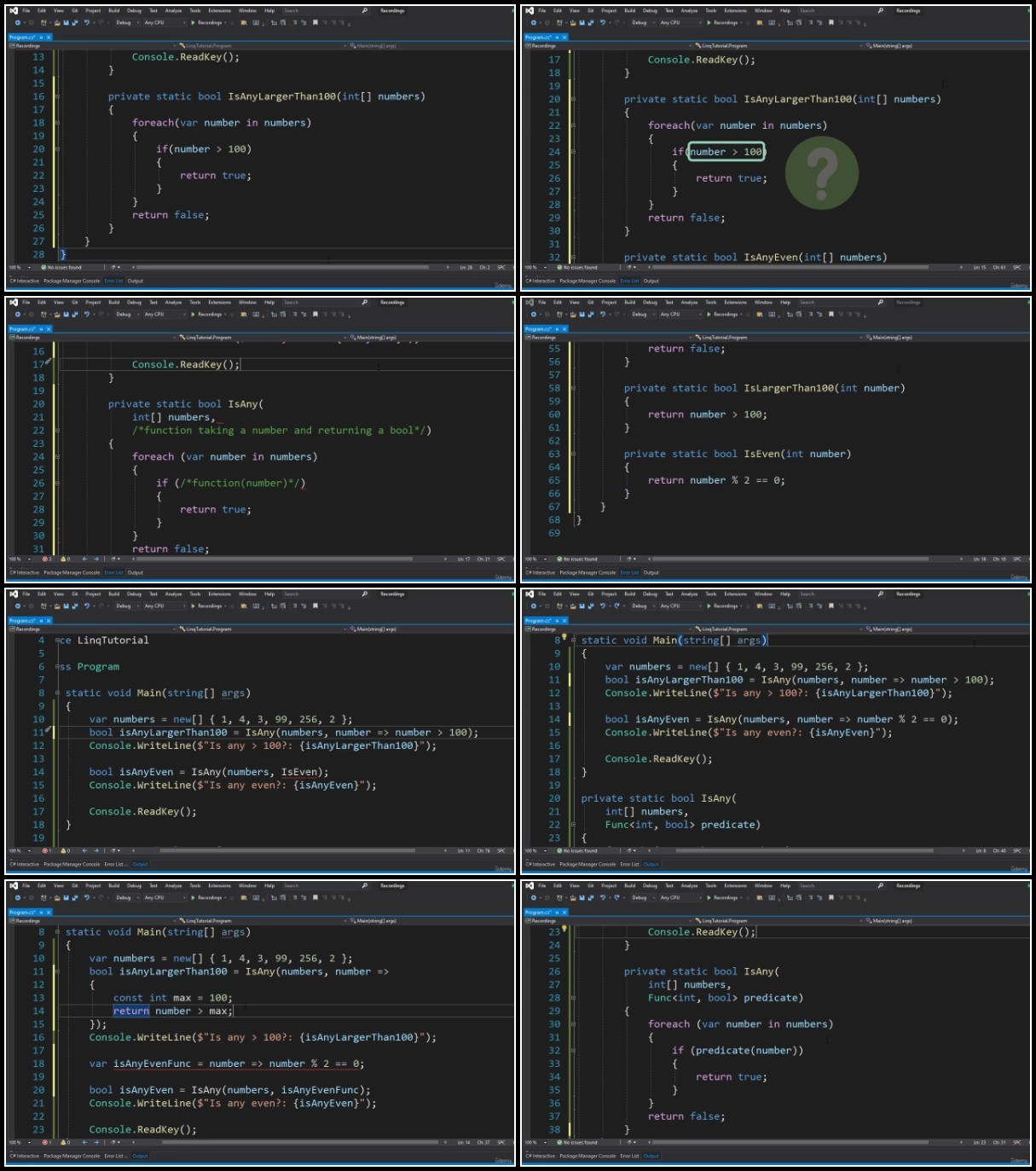This screenshot has height=1171, width=1036.
Task: Open Debug configuration dropdown in frame ending at line 28
Action: click(x=126, y=23)
